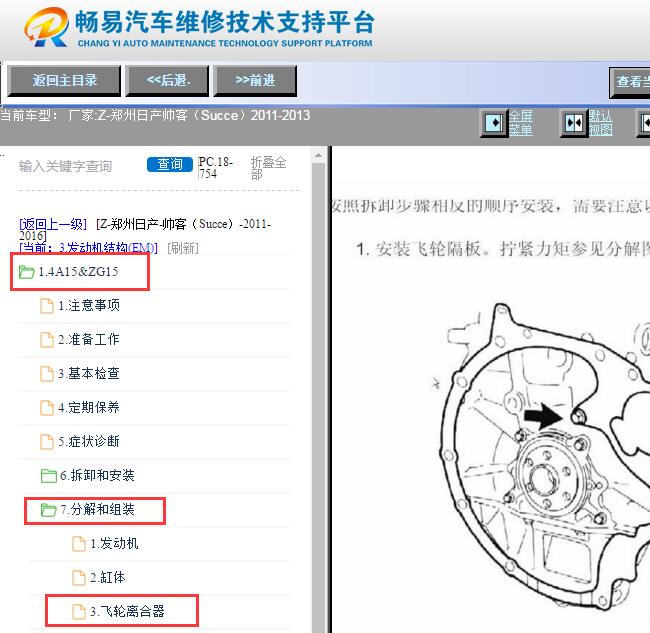Refresh the tree with 刷新
650x633 pixels.
(183, 248)
